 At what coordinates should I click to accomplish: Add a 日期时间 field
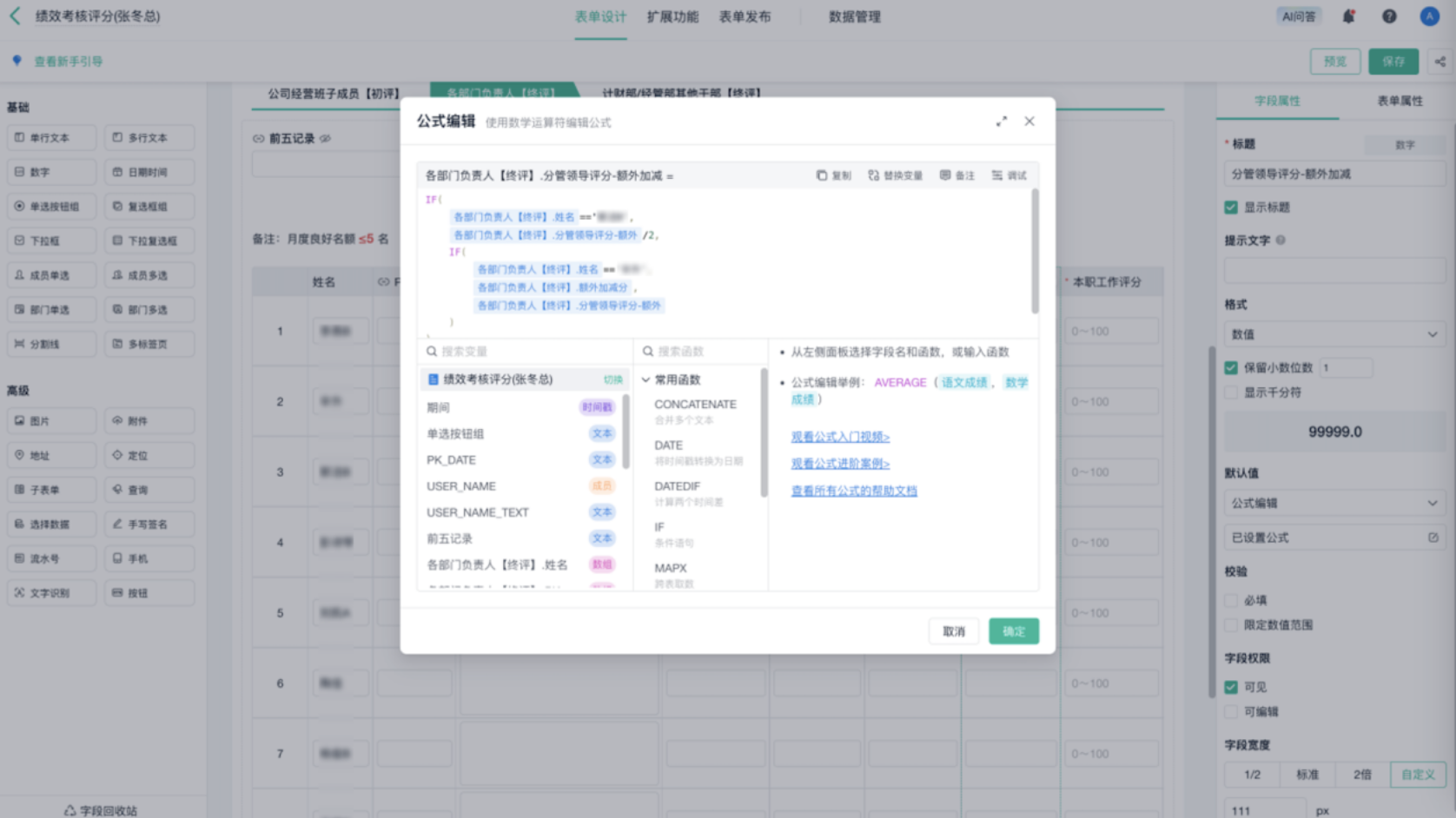click(149, 172)
